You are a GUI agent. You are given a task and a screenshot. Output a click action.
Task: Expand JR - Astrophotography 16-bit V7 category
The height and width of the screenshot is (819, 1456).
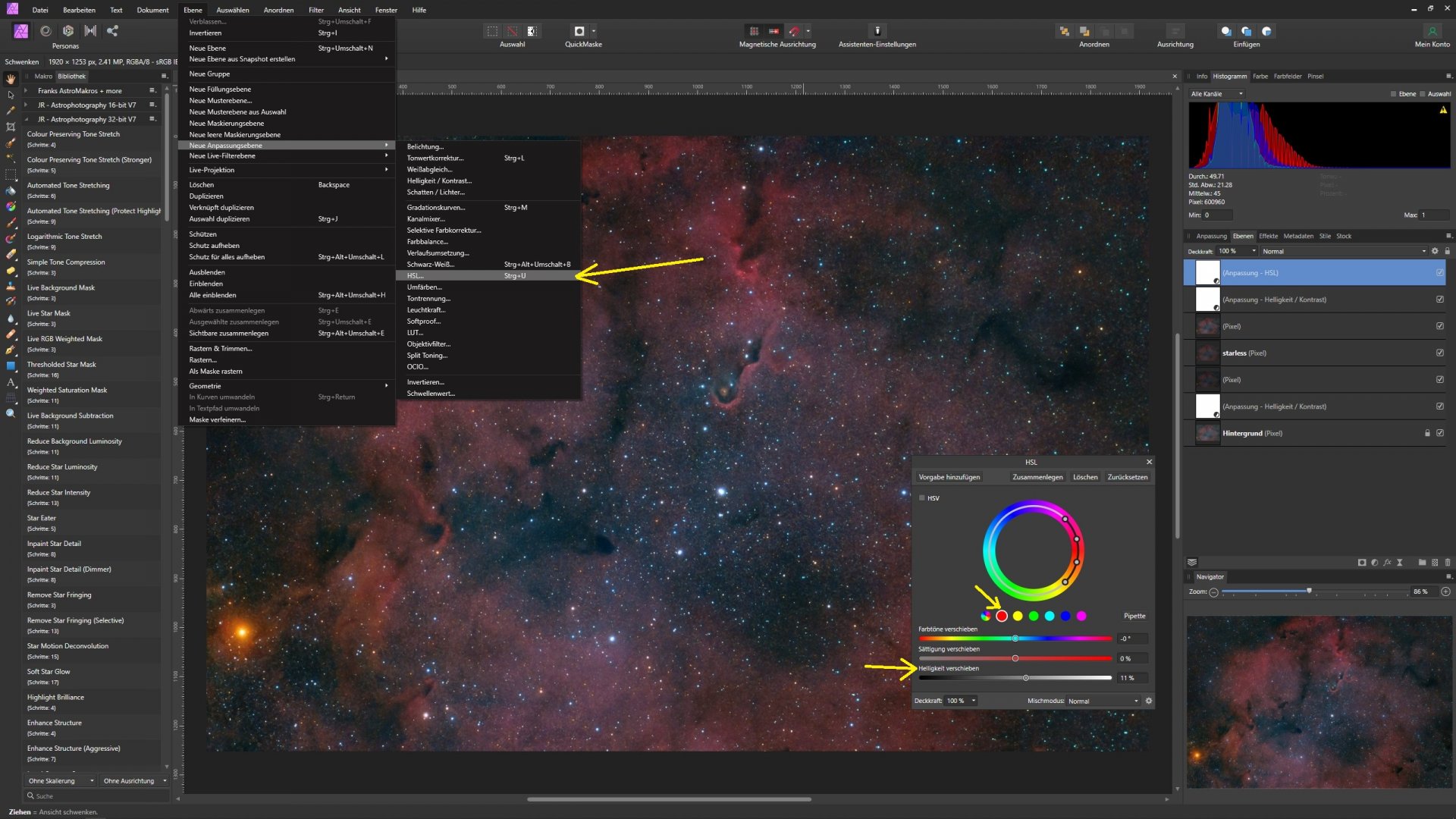pos(26,105)
